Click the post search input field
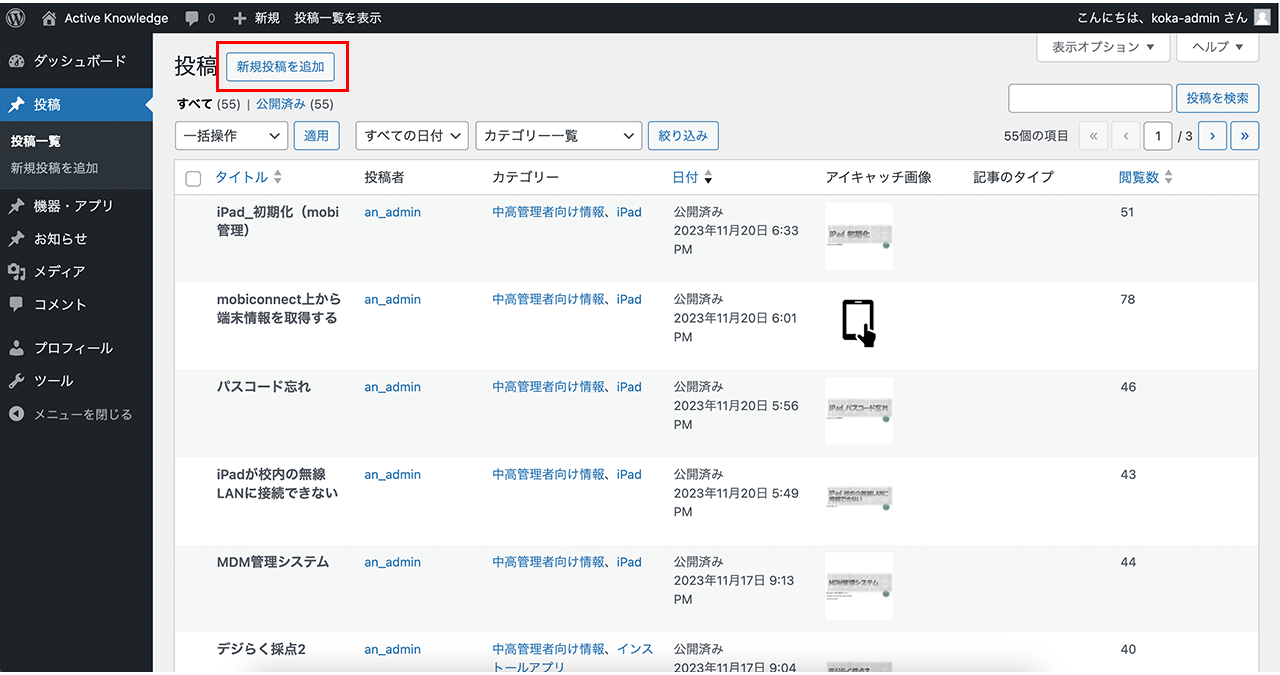The height and width of the screenshot is (675, 1280). coord(1090,98)
